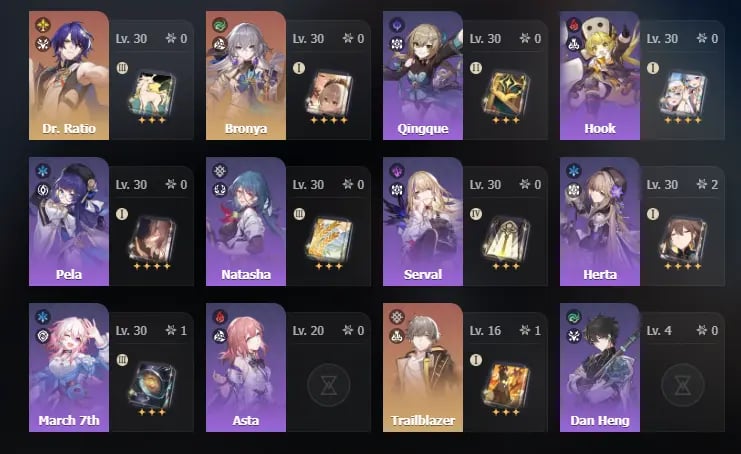Open Trailblazer's fire light cone icon

(506, 386)
